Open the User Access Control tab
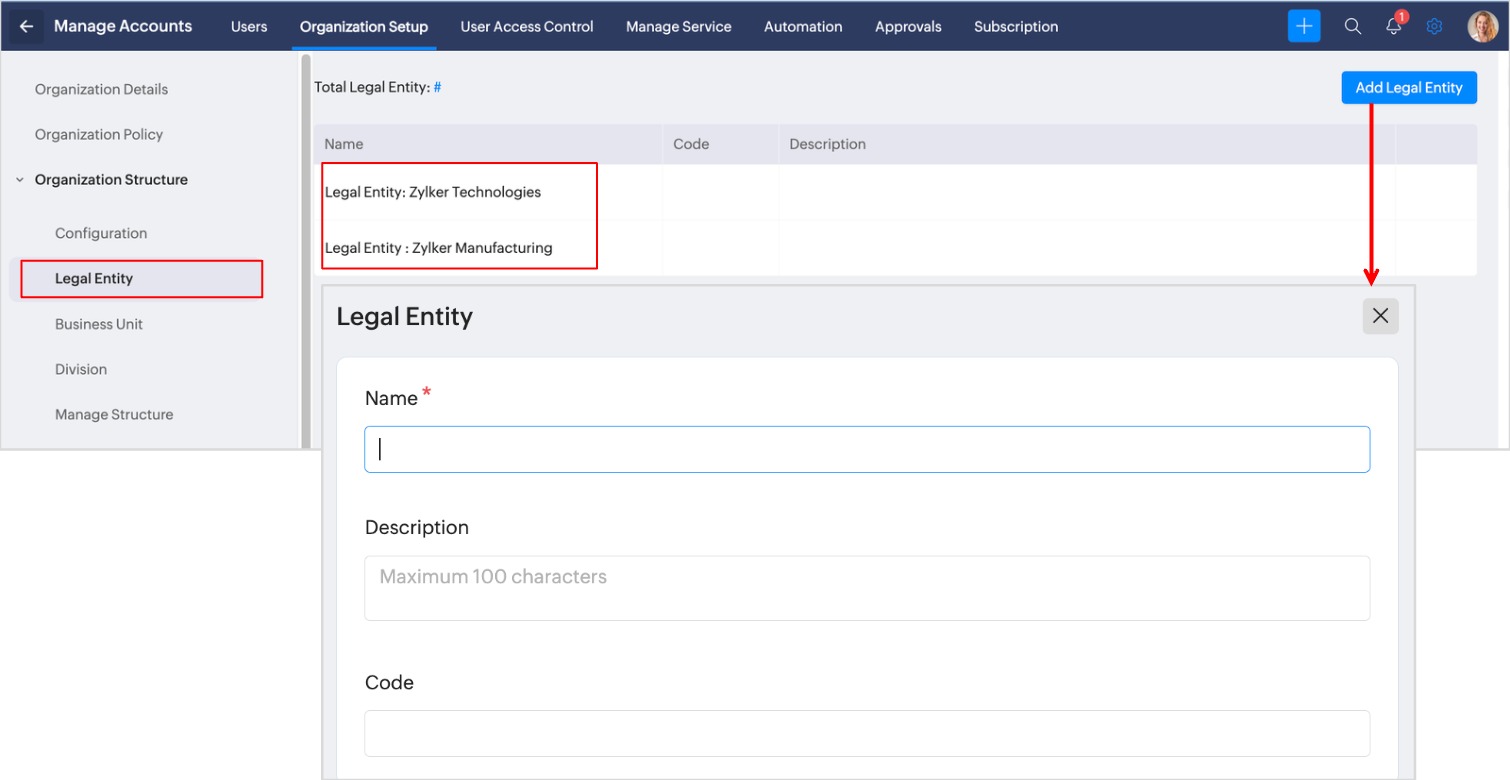Viewport: 1510px width, 780px height. (526, 27)
